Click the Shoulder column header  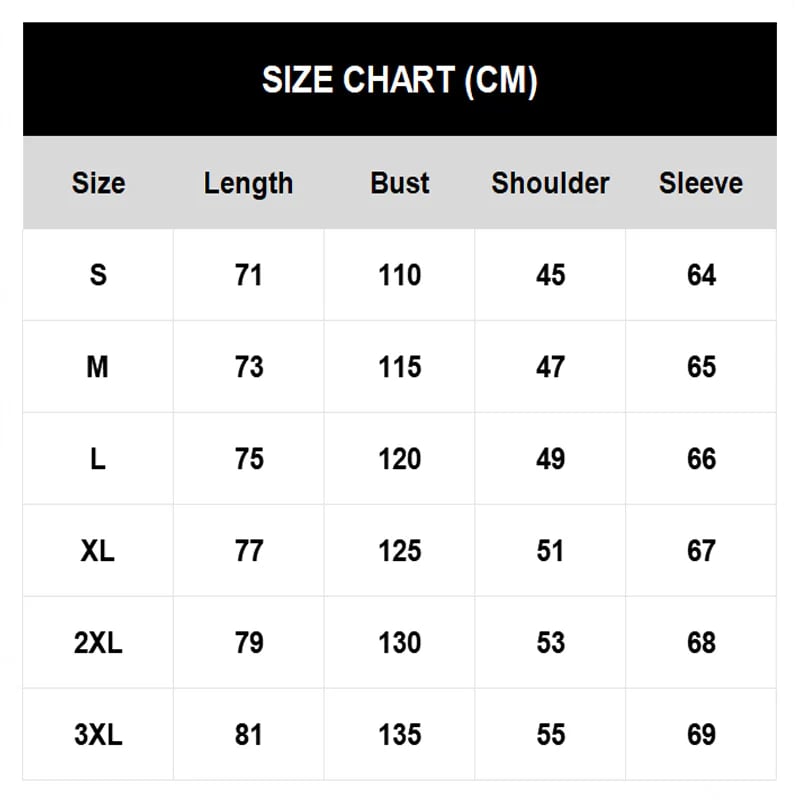[x=550, y=183]
